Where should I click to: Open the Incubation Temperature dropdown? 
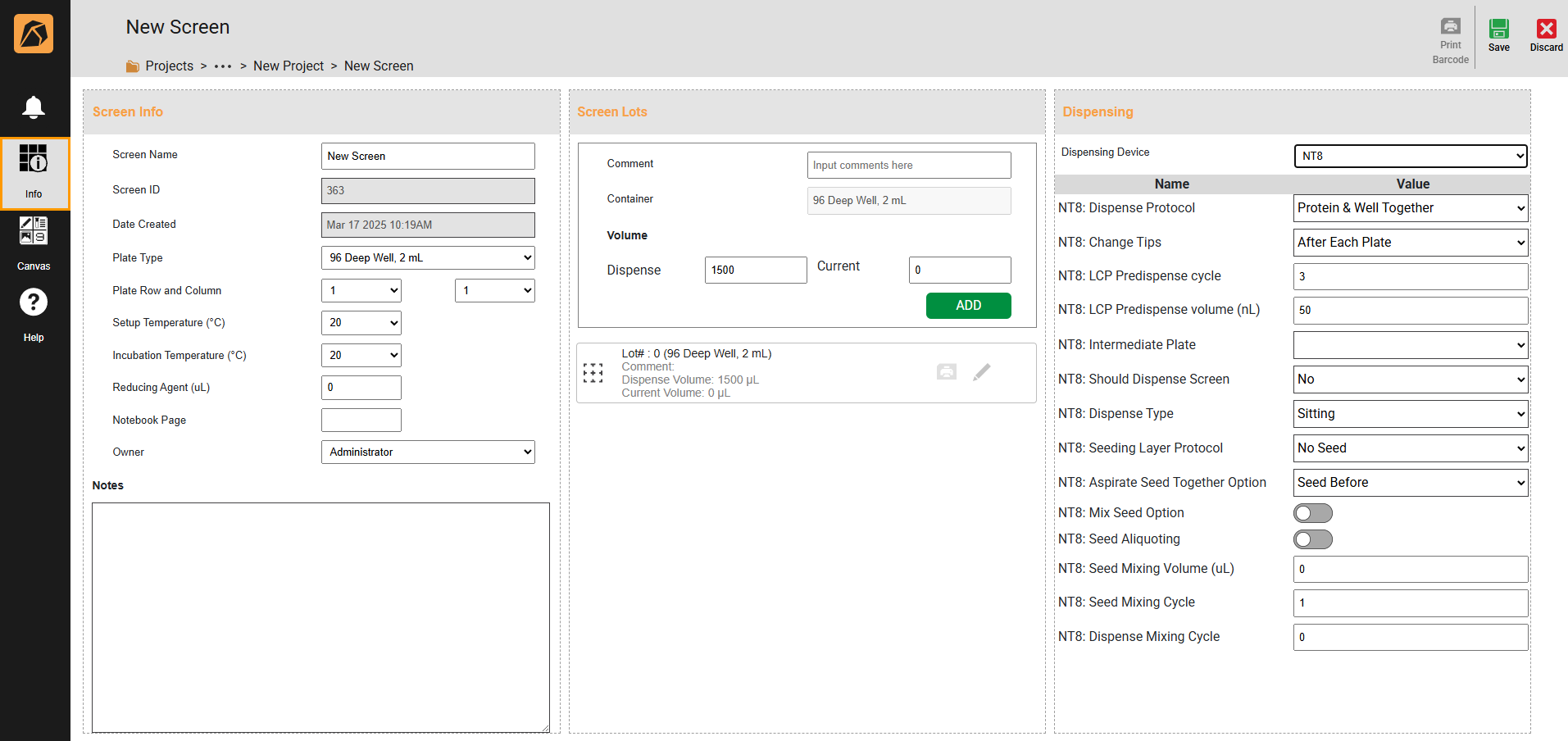(361, 355)
